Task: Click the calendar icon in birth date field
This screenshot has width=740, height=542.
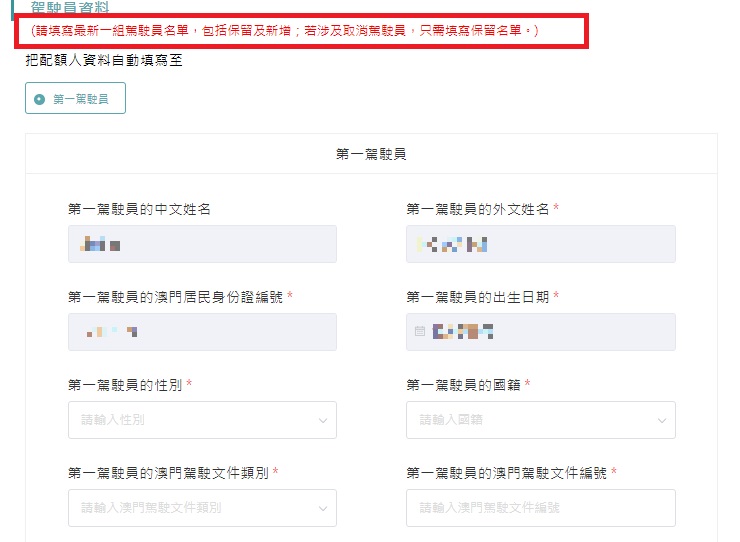Action: (420, 332)
